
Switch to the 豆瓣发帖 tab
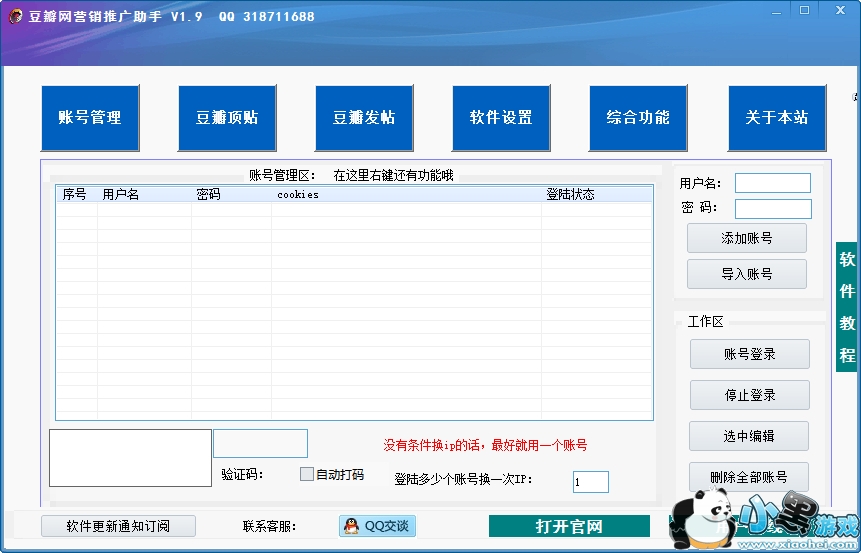tap(364, 118)
